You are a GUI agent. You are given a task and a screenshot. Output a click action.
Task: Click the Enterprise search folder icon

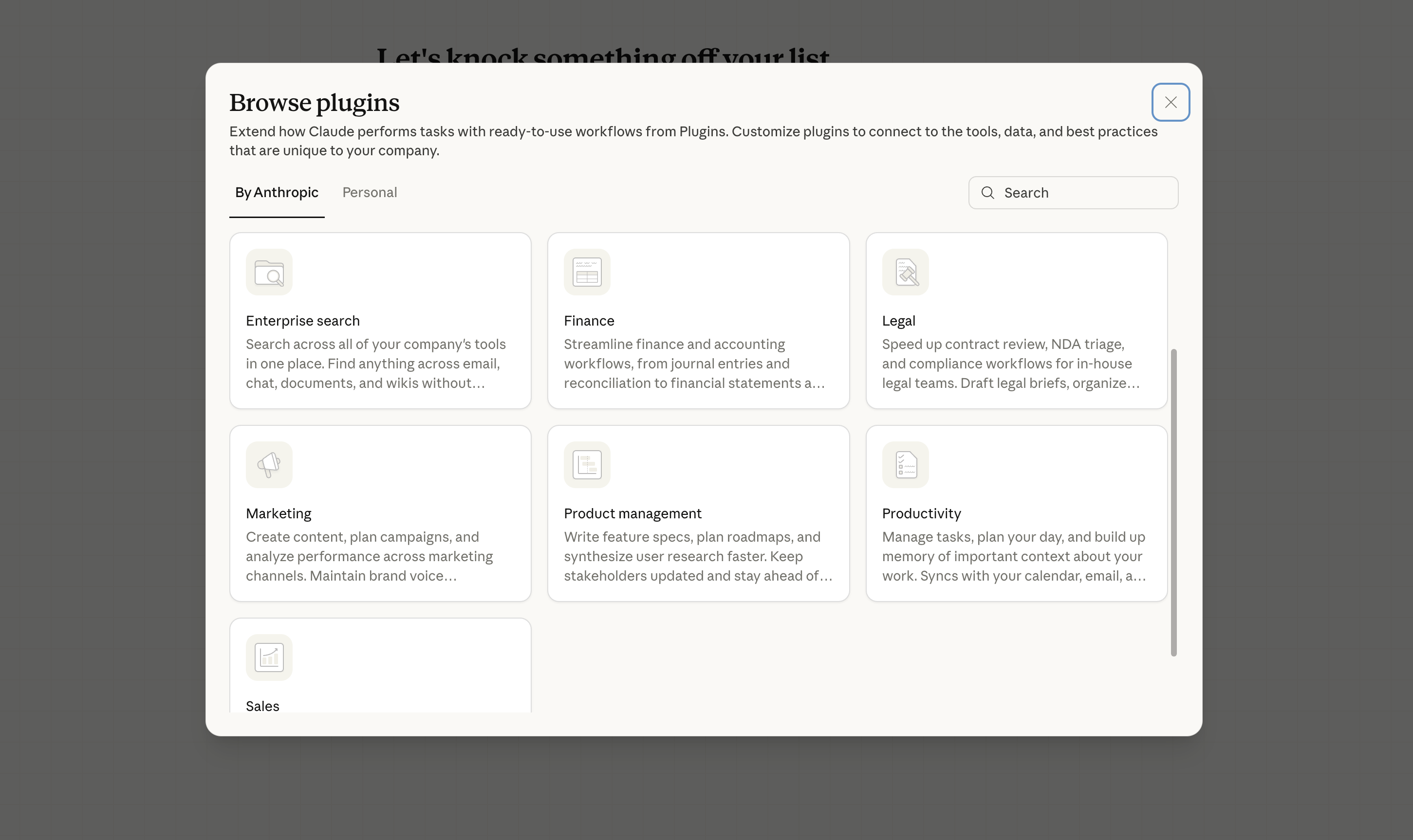tap(269, 272)
